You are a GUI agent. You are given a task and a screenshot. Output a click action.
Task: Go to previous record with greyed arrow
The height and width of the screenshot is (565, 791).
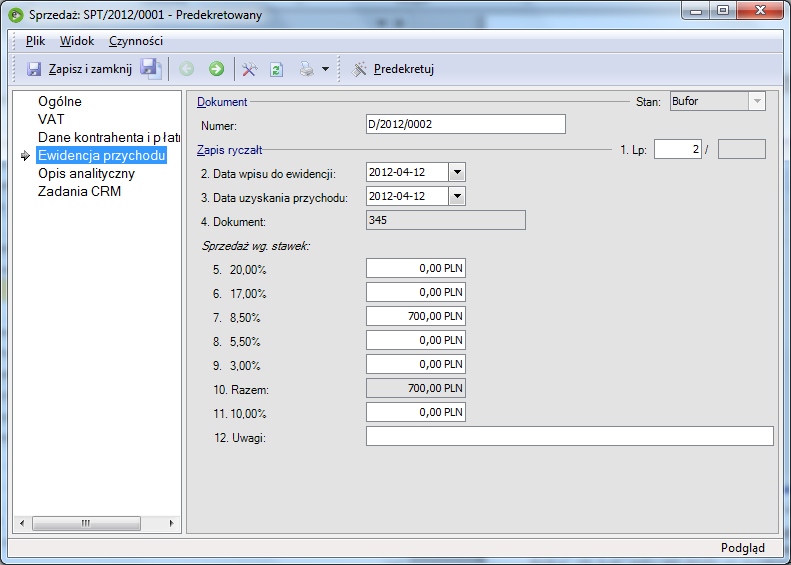click(187, 69)
